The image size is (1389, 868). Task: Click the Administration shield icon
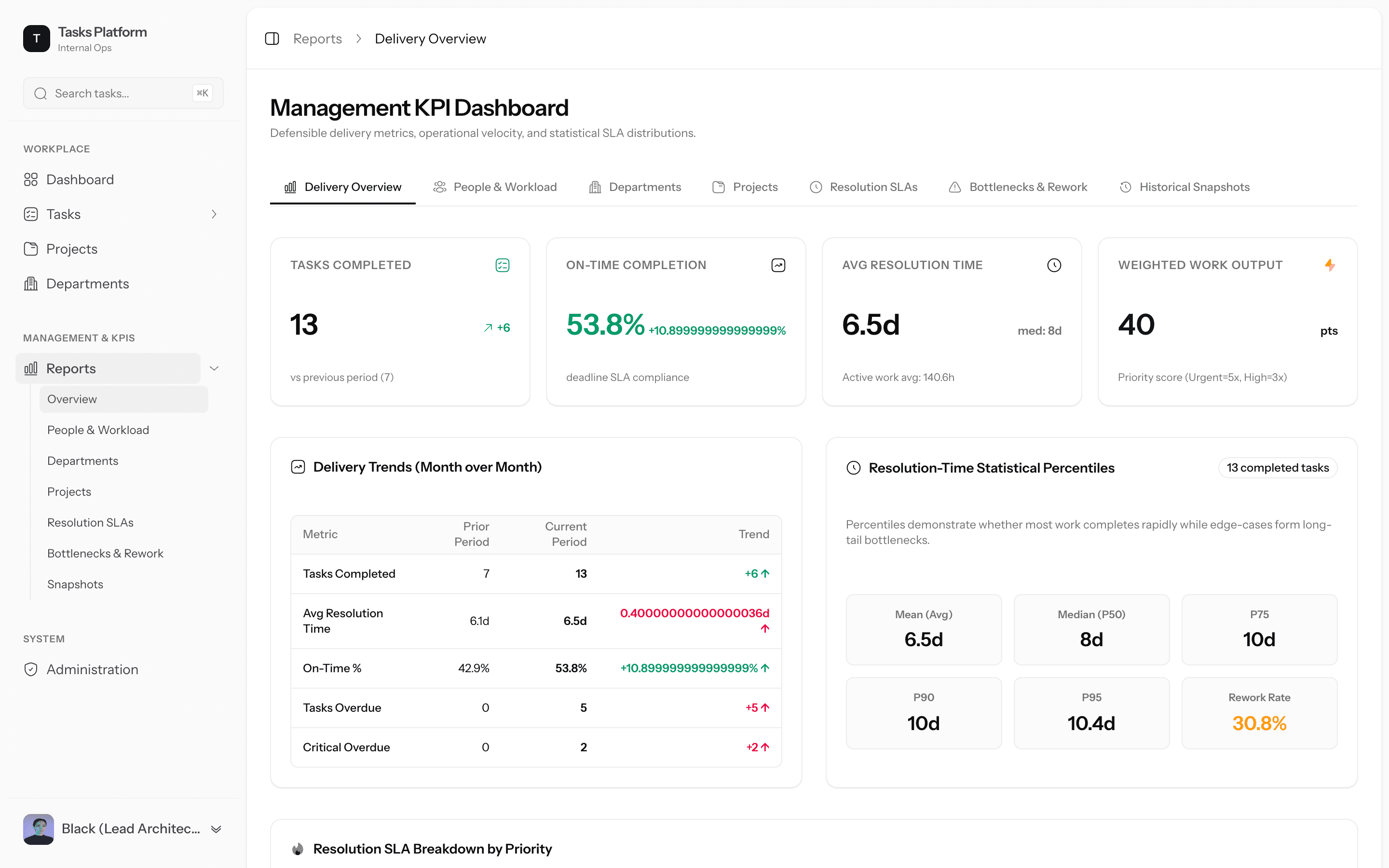tap(31, 669)
